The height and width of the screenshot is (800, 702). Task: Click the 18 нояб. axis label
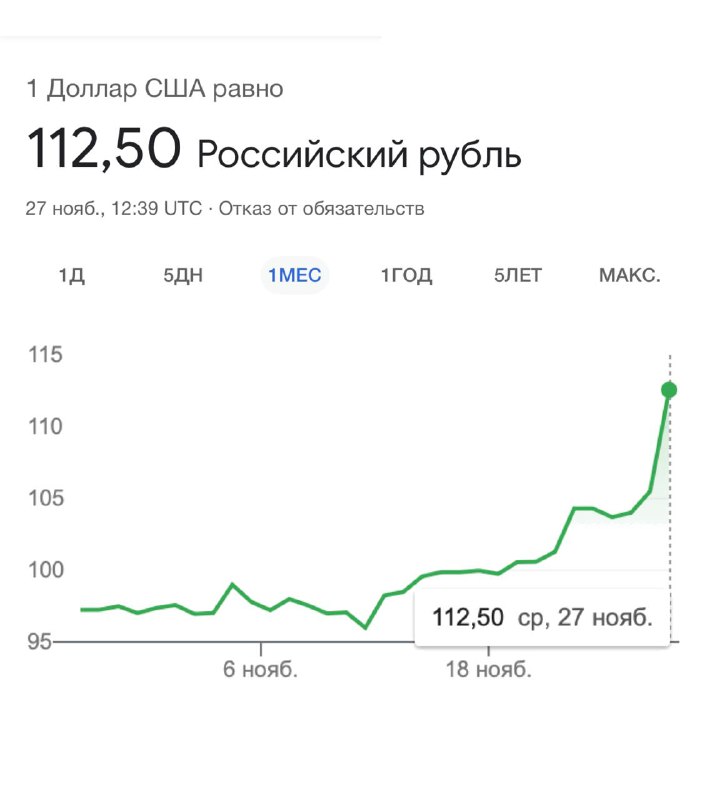489,669
